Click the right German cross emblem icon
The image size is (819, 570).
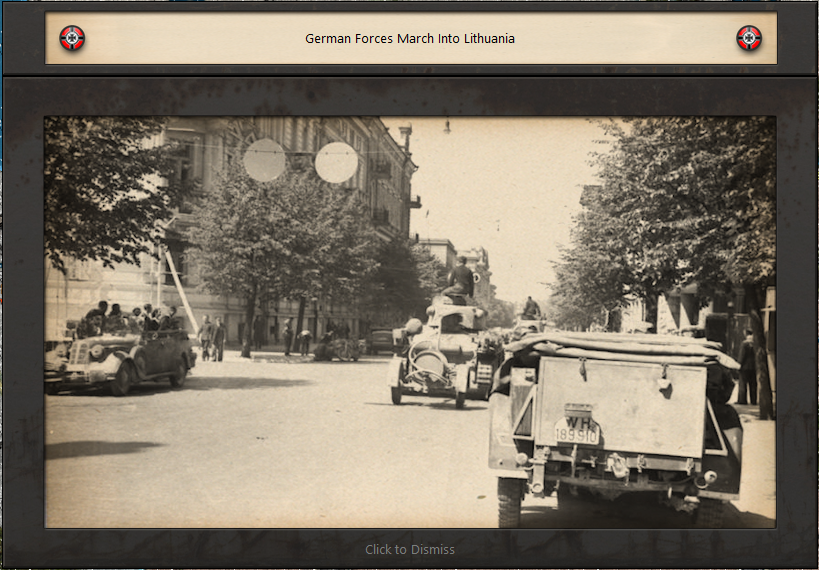coord(749,38)
